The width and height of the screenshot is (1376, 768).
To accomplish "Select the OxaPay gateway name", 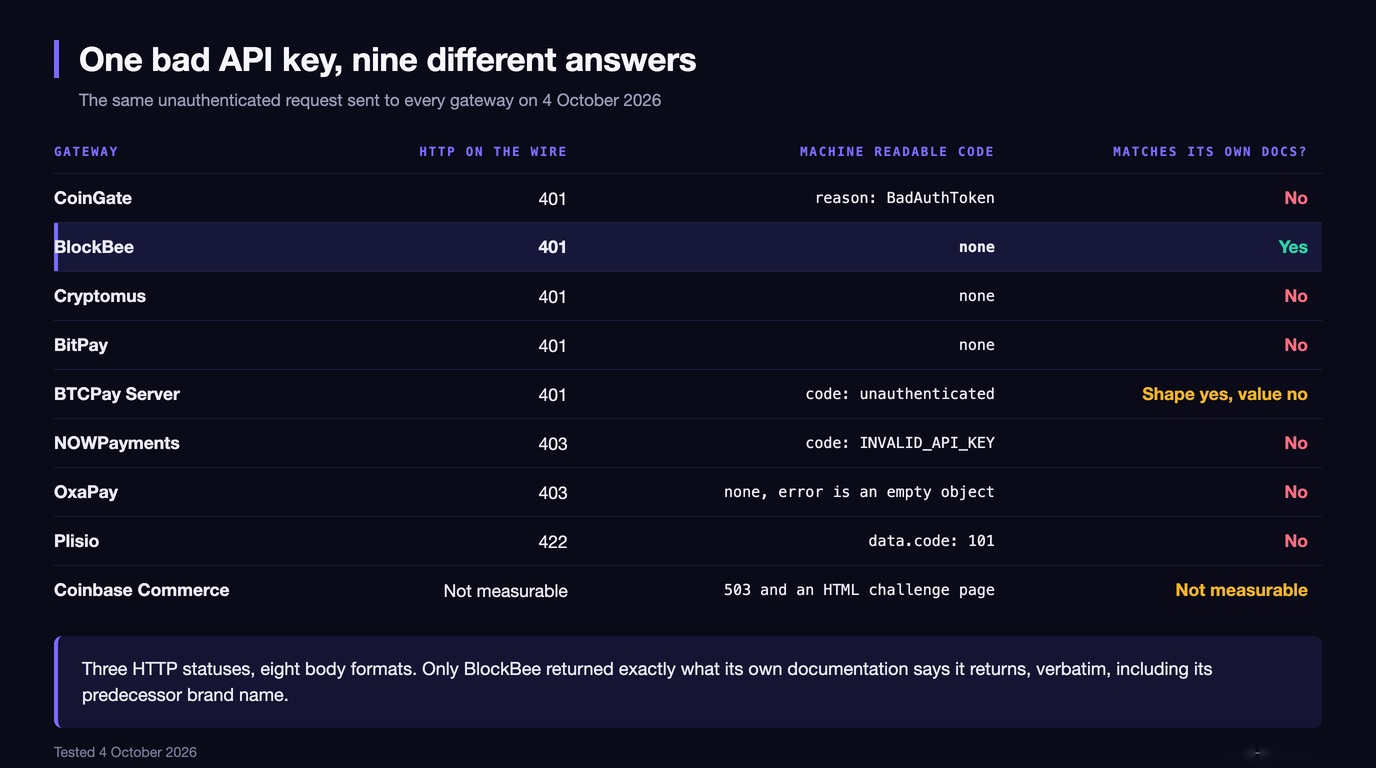I will pyautogui.click(x=86, y=492).
